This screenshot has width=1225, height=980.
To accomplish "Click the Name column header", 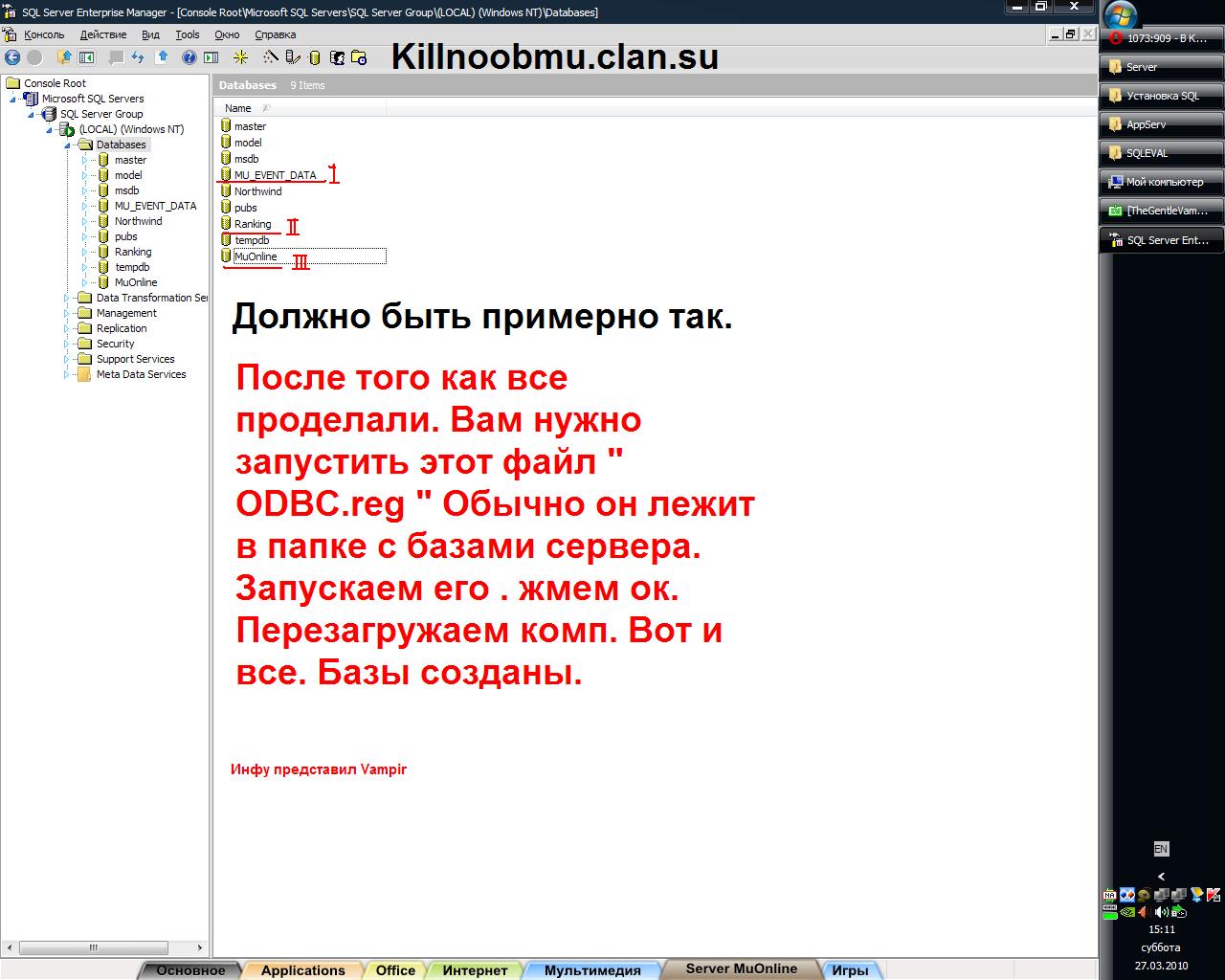I will (238, 108).
